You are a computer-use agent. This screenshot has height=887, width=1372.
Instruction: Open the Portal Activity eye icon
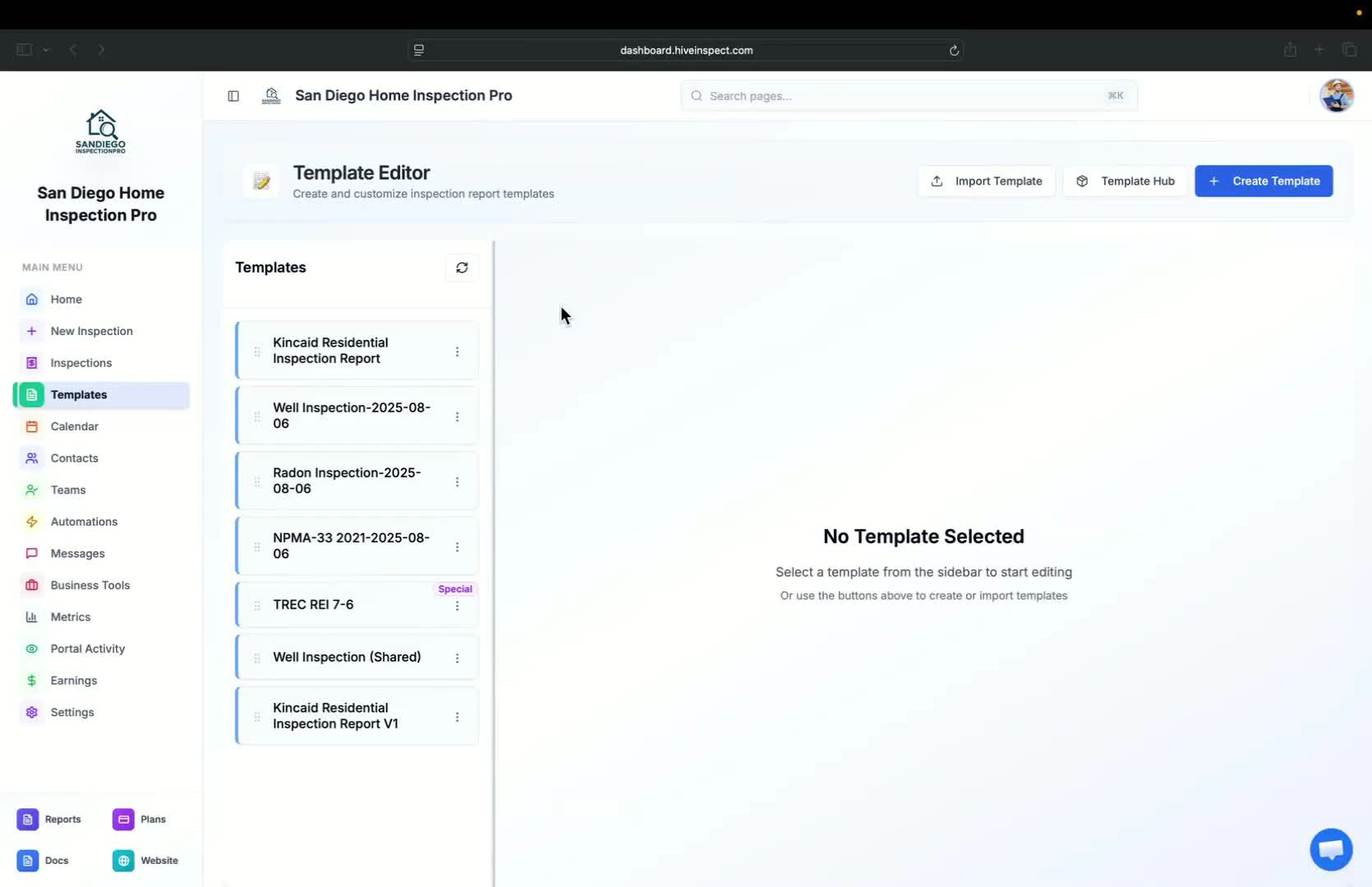31,649
